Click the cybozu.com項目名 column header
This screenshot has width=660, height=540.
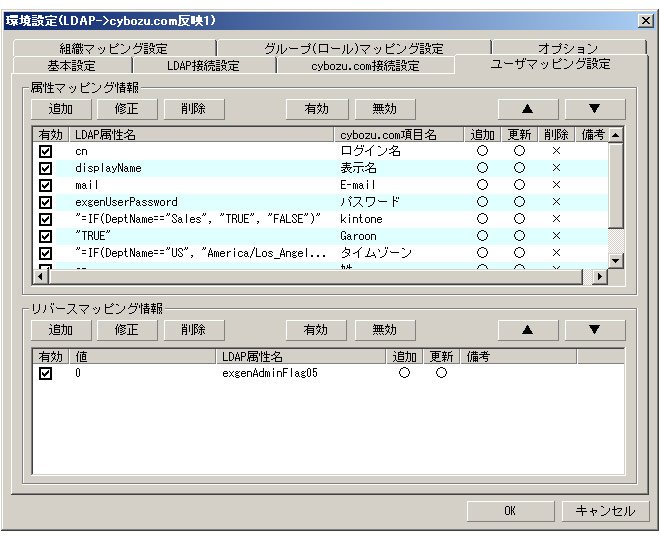click(x=399, y=135)
